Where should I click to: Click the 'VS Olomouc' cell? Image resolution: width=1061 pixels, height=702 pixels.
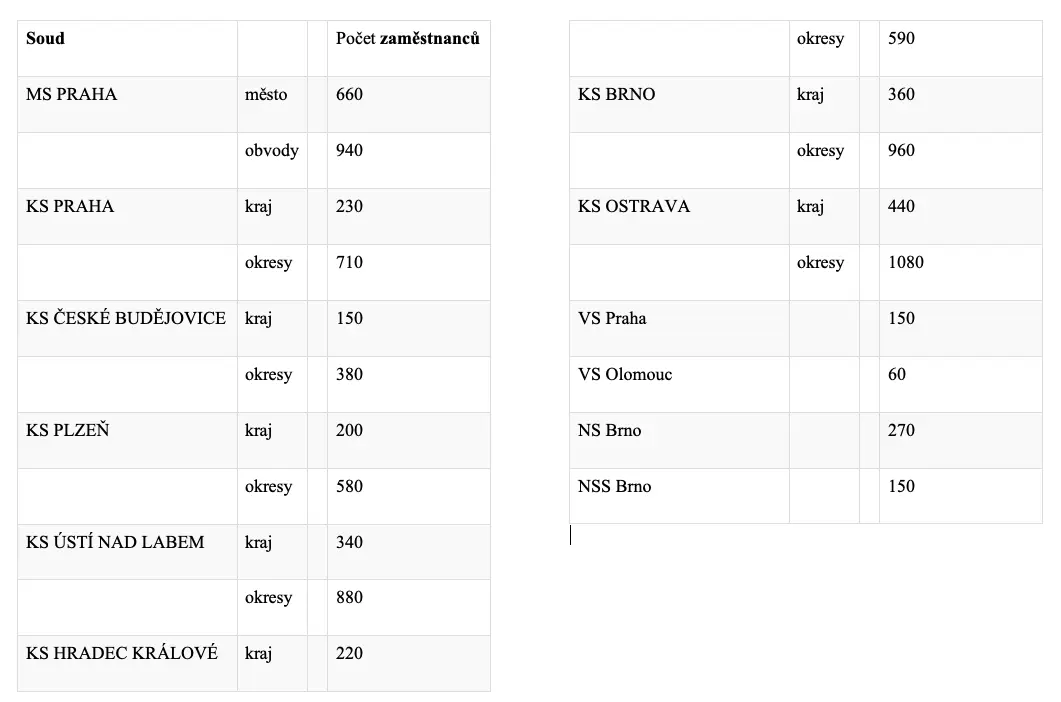pyautogui.click(x=679, y=385)
